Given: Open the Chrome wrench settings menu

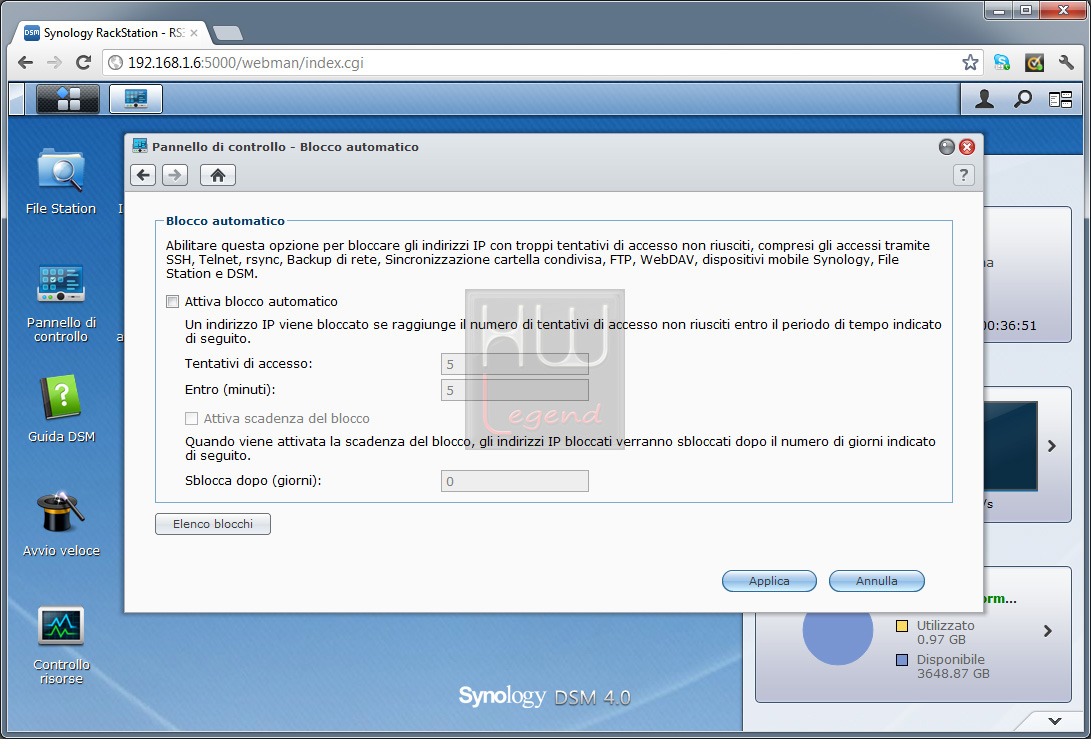Looking at the screenshot, I should [1066, 63].
